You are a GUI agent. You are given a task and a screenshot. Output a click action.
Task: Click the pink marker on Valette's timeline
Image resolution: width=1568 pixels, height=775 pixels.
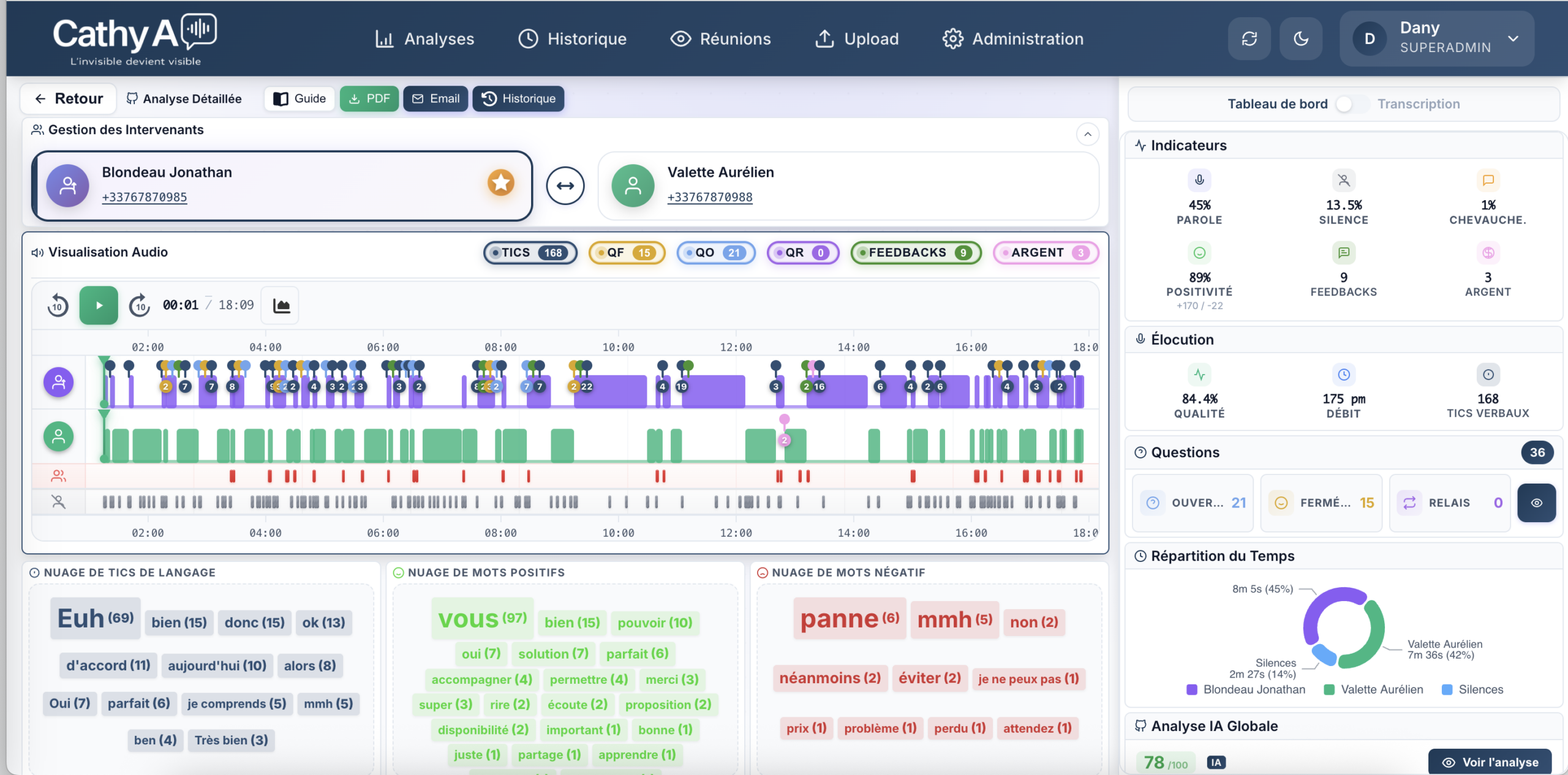point(784,420)
